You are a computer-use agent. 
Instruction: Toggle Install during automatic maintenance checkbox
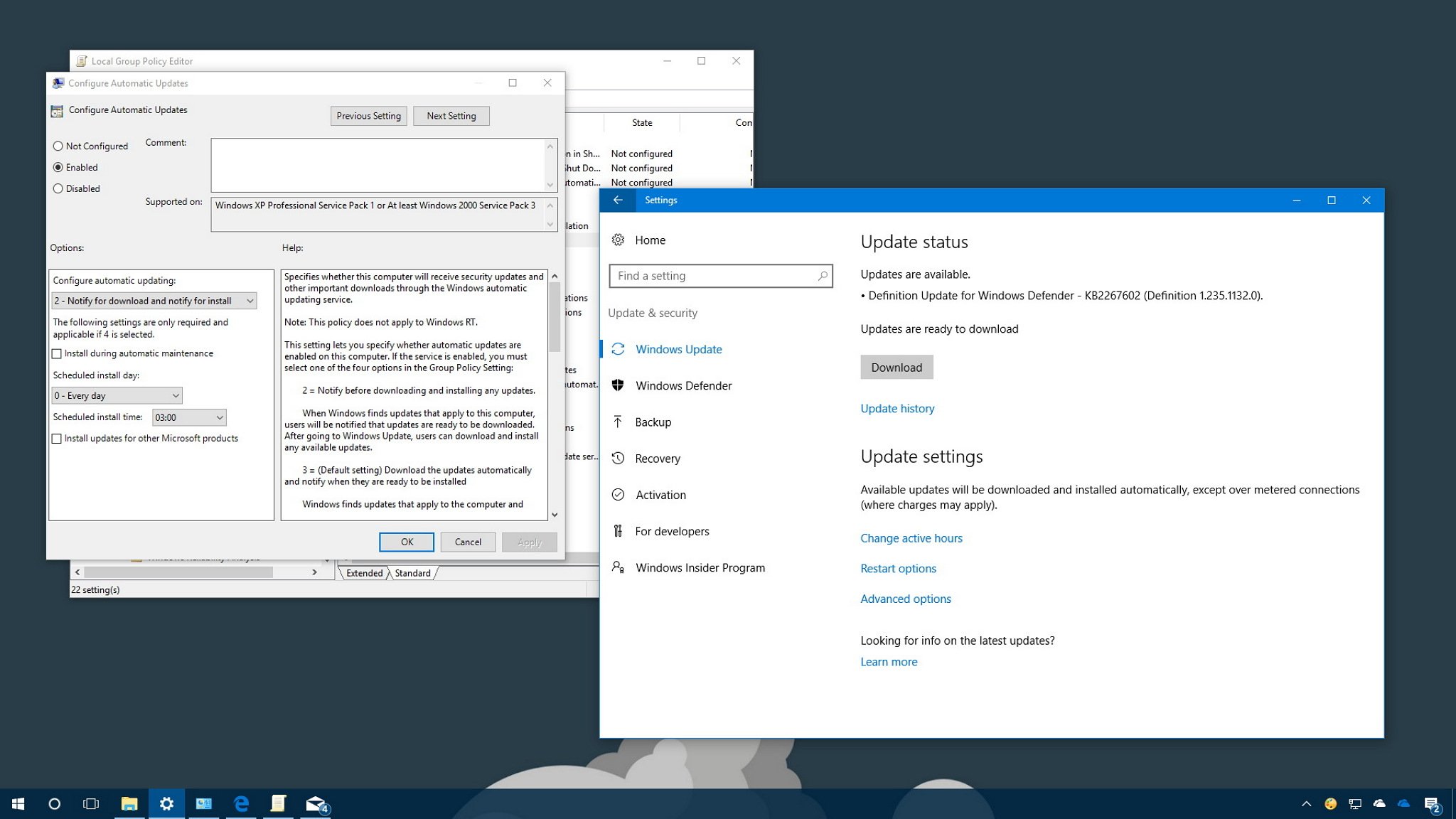coord(58,353)
